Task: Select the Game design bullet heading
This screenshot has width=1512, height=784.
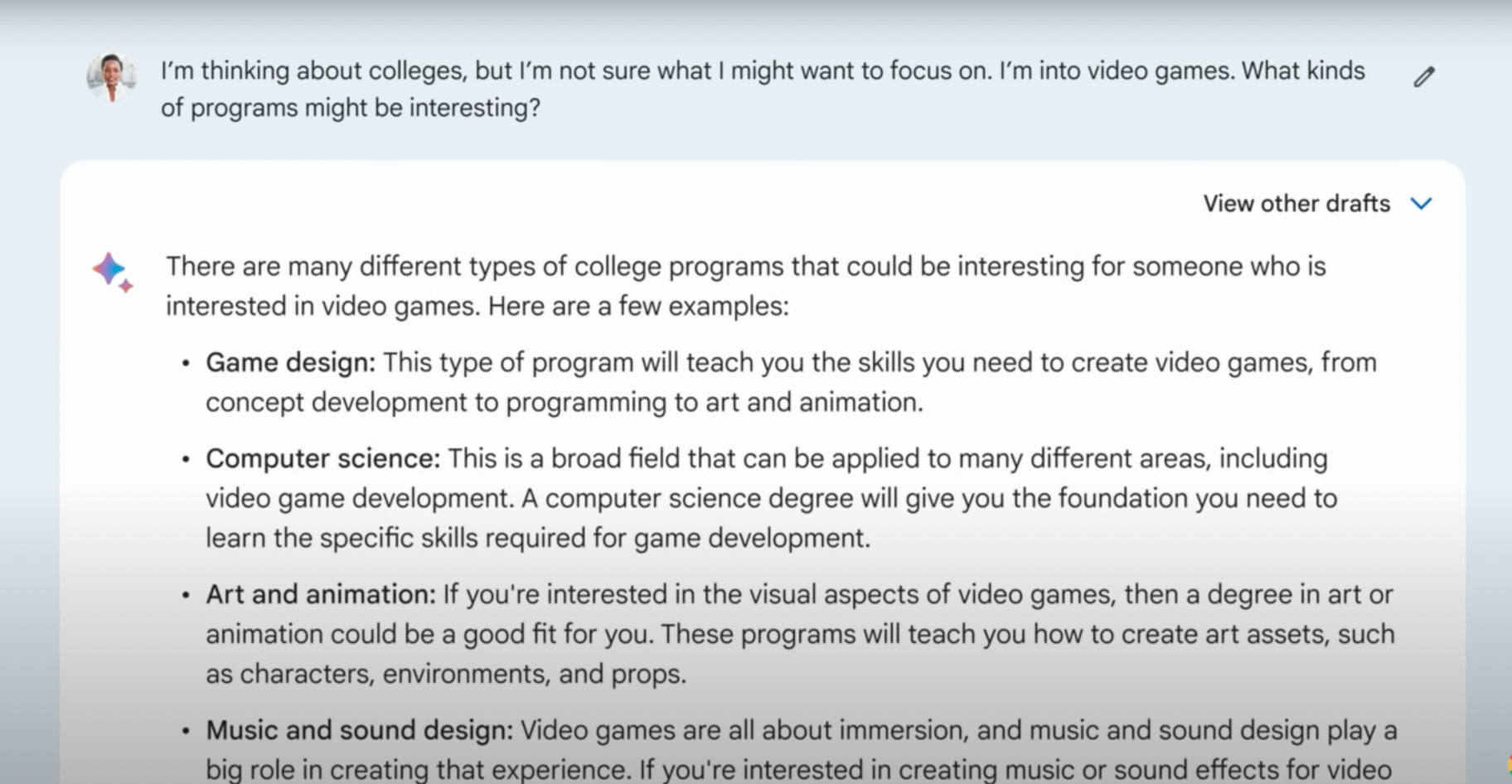Action: (291, 363)
